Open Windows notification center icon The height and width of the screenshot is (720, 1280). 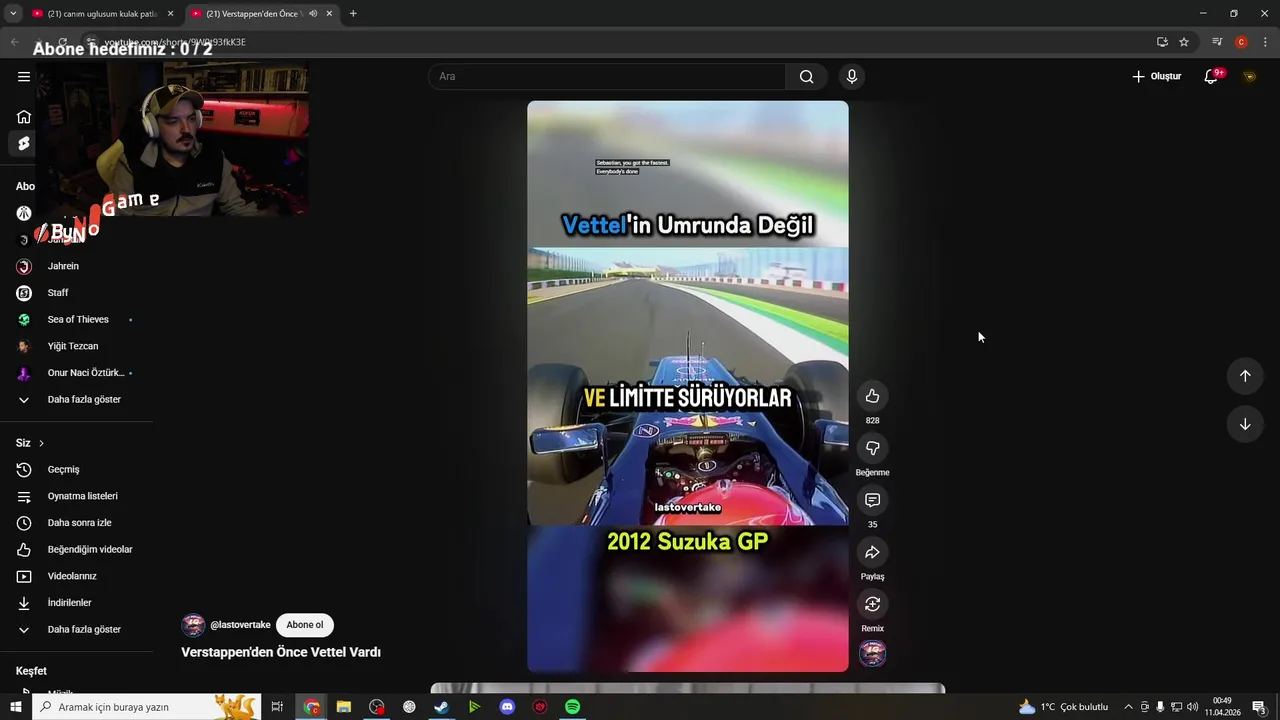[x=1259, y=707]
